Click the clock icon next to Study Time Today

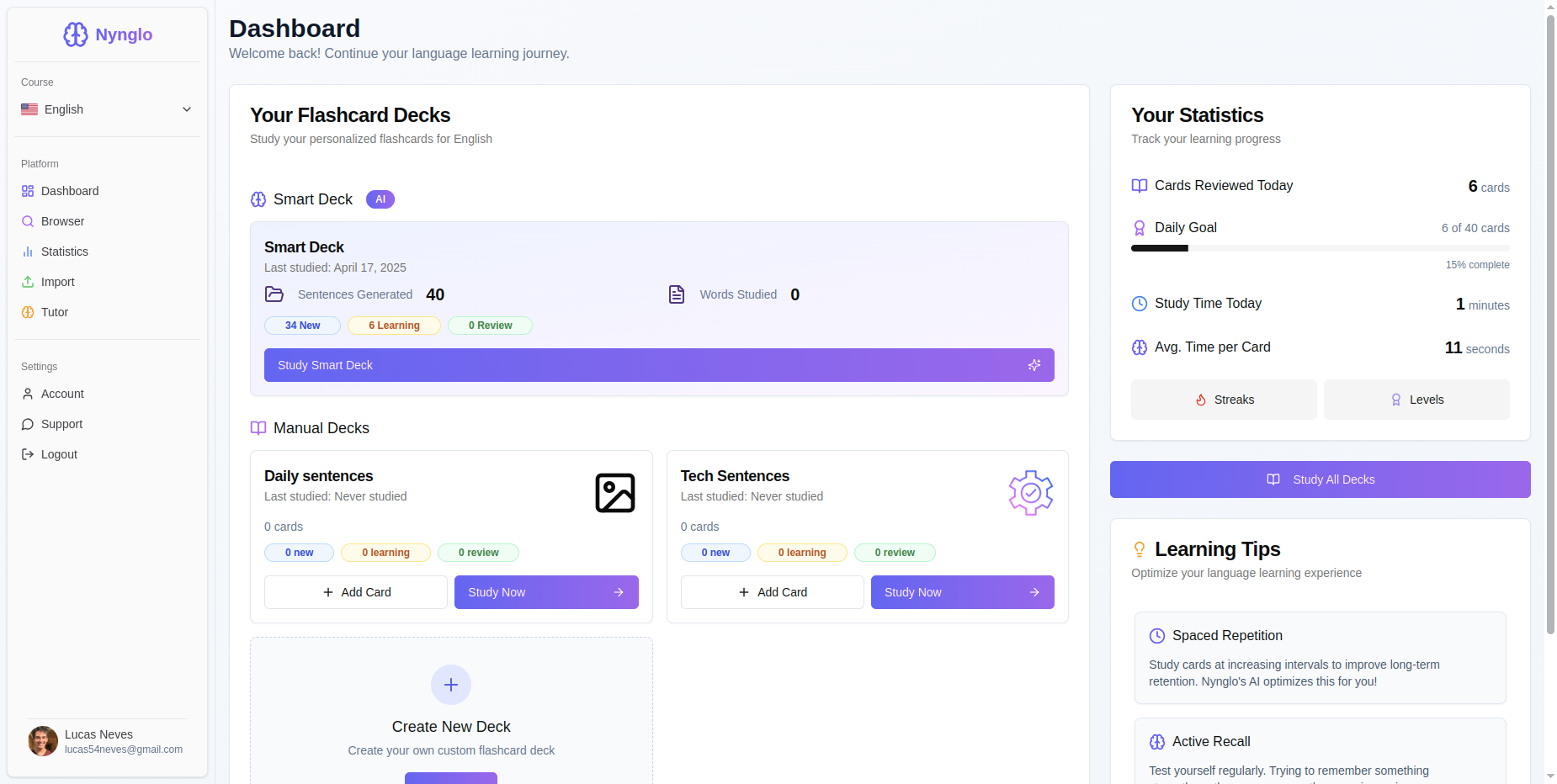[1140, 304]
